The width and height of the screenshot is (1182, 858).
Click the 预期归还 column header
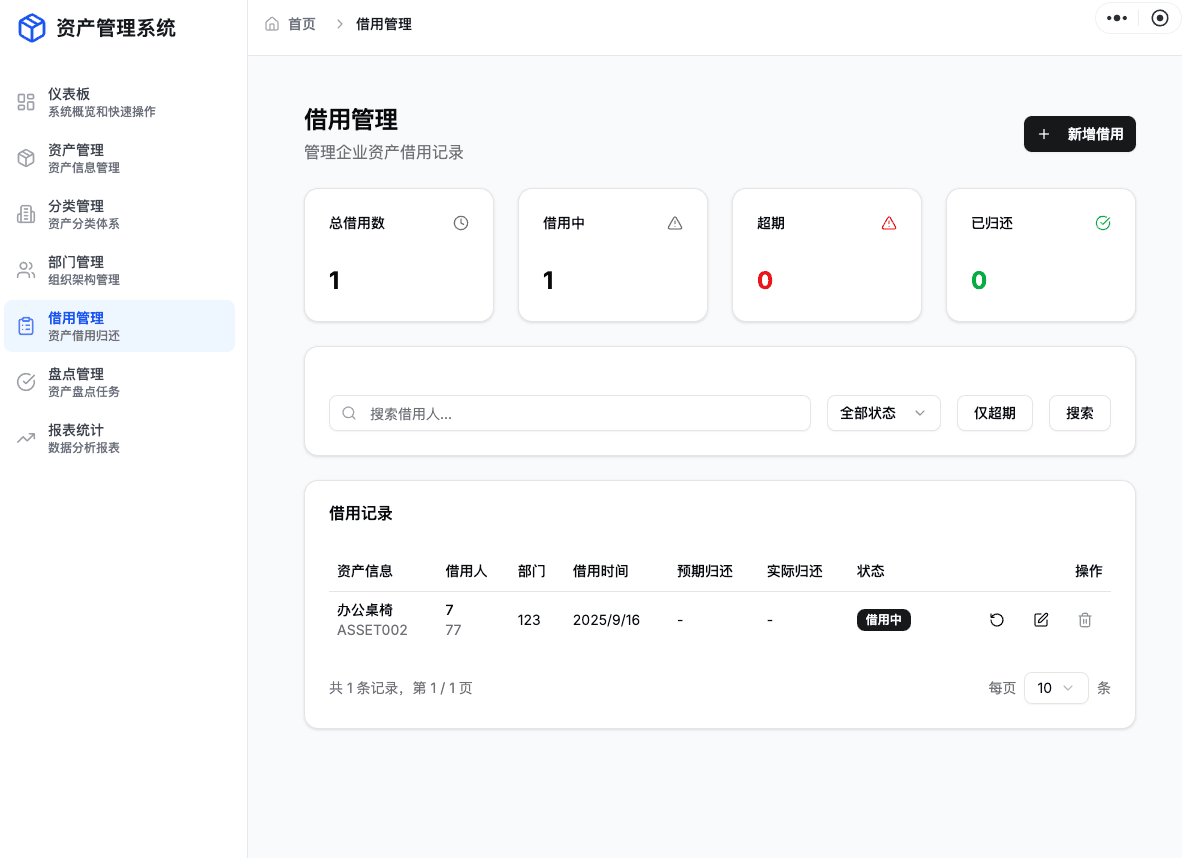tap(705, 571)
